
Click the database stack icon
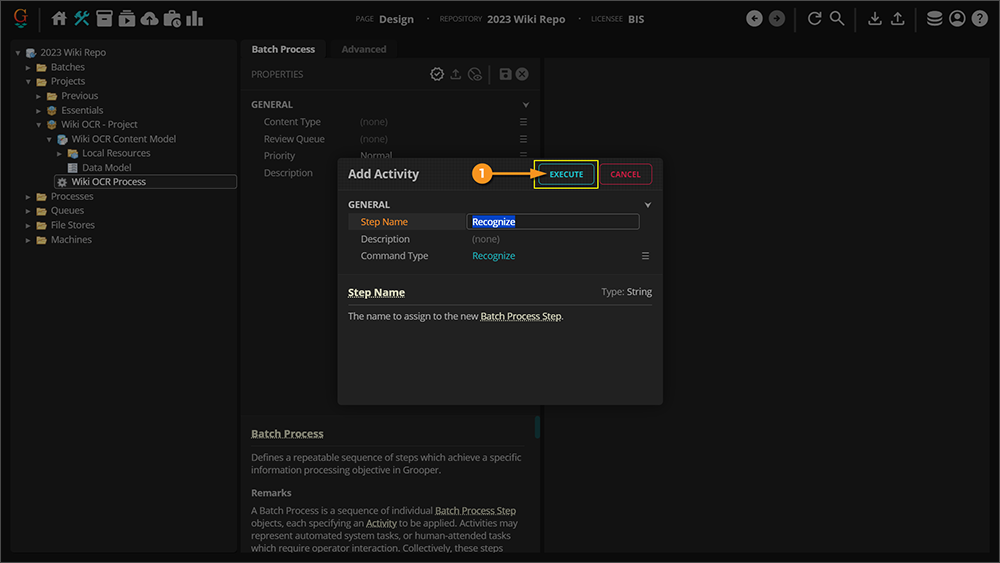(934, 19)
